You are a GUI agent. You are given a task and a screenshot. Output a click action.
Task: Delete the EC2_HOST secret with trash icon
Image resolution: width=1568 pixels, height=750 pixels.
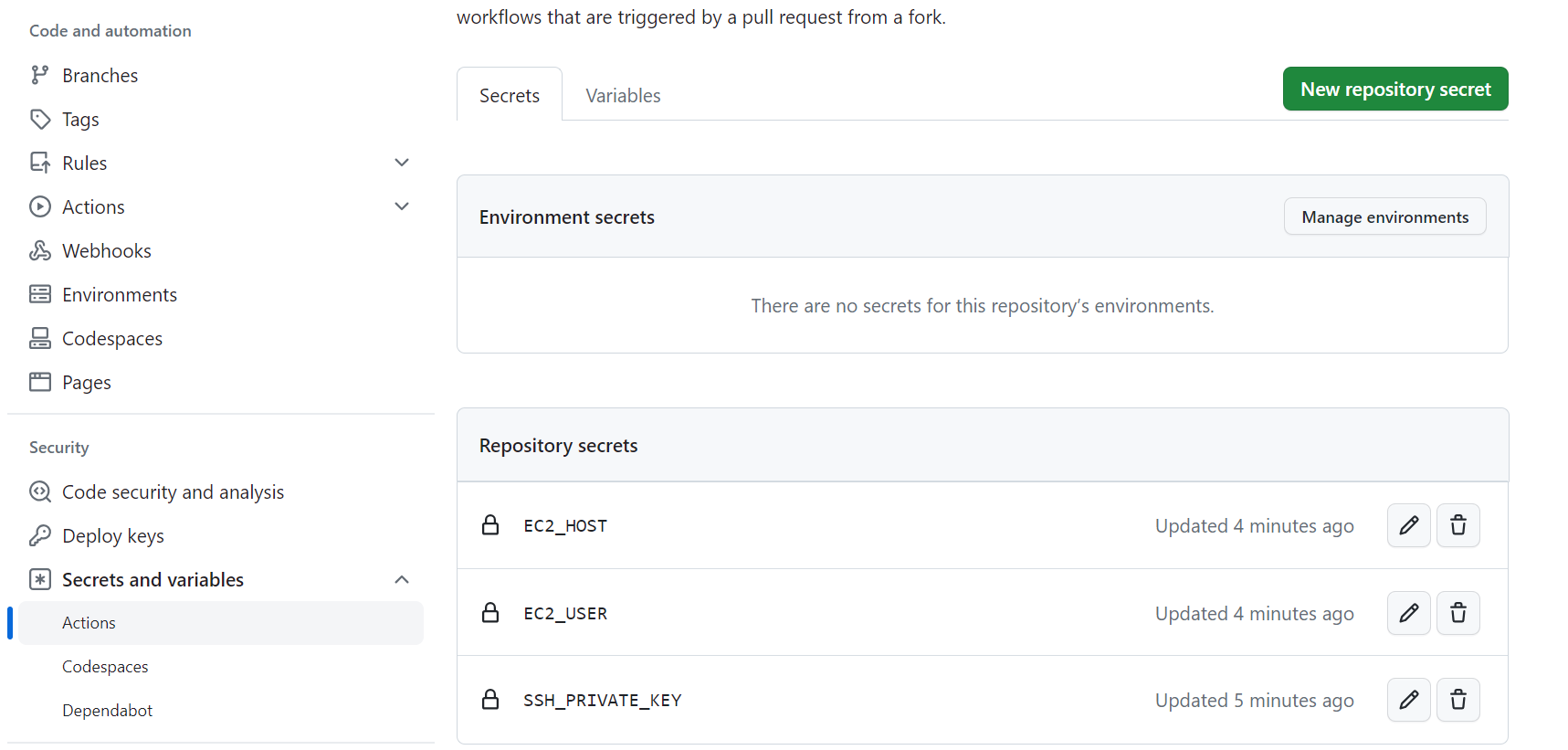coord(1458,525)
